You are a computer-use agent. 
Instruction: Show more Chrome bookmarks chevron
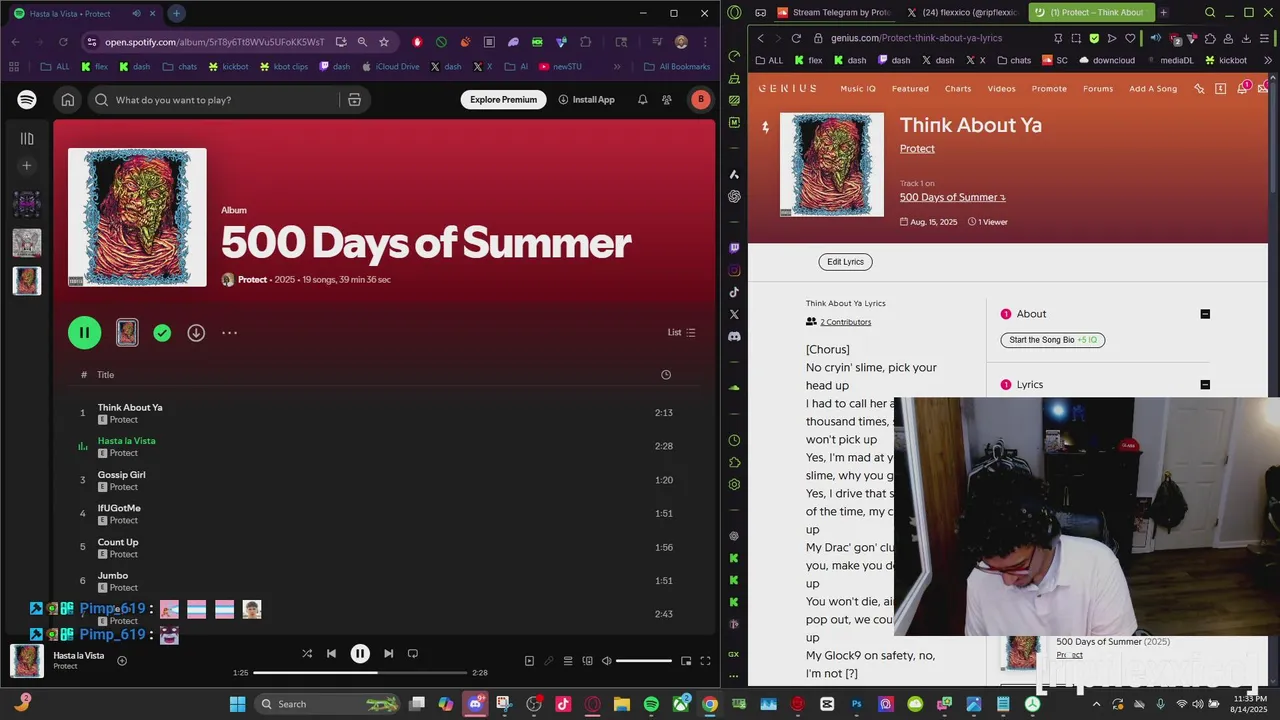click(x=617, y=67)
